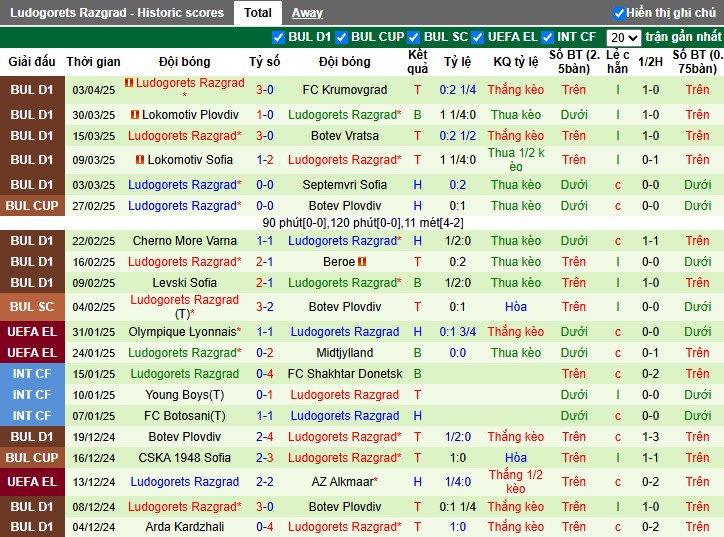The height and width of the screenshot is (537, 724).
Task: Open Arda Kardzhali team link
Action: coord(185,526)
